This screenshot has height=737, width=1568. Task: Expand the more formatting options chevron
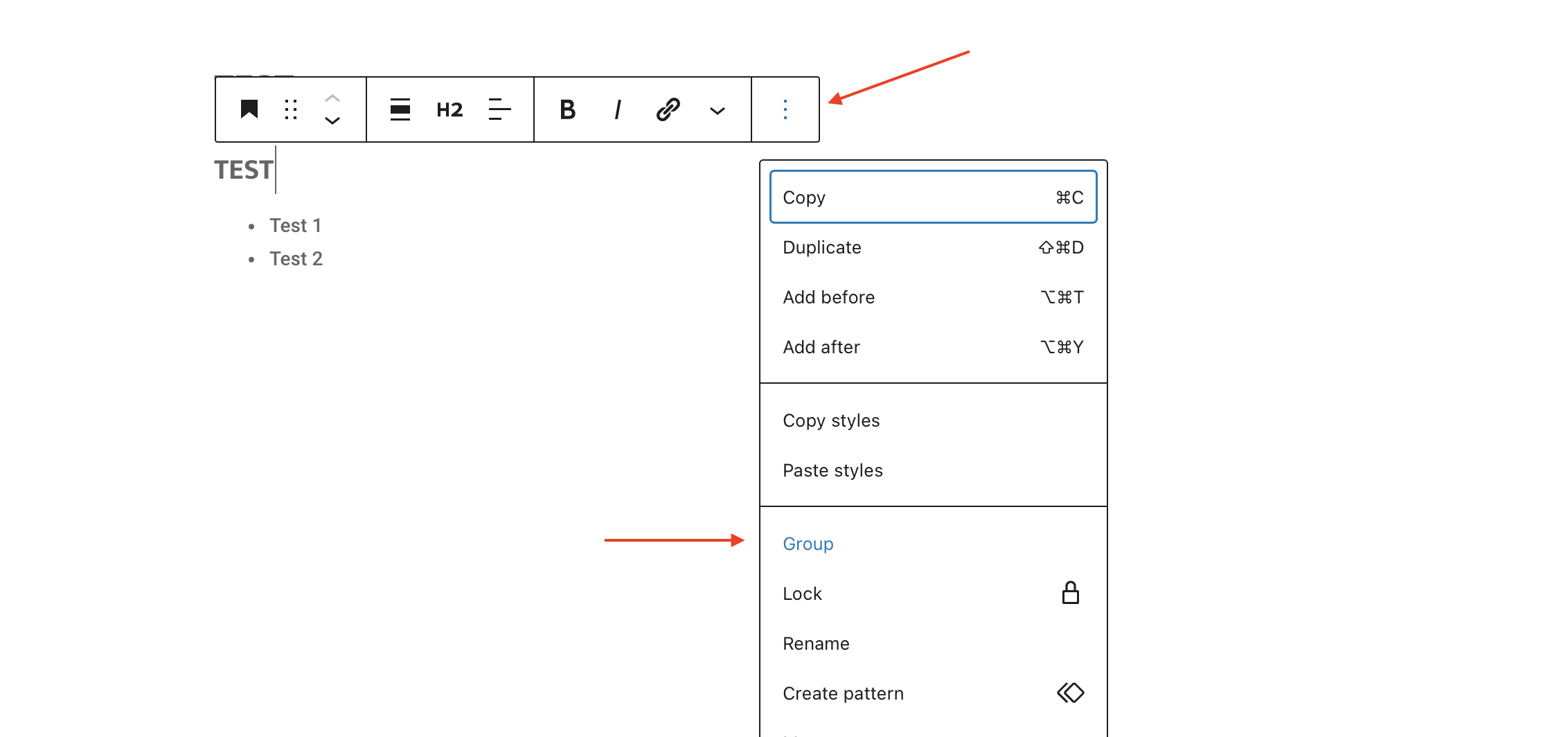point(718,110)
